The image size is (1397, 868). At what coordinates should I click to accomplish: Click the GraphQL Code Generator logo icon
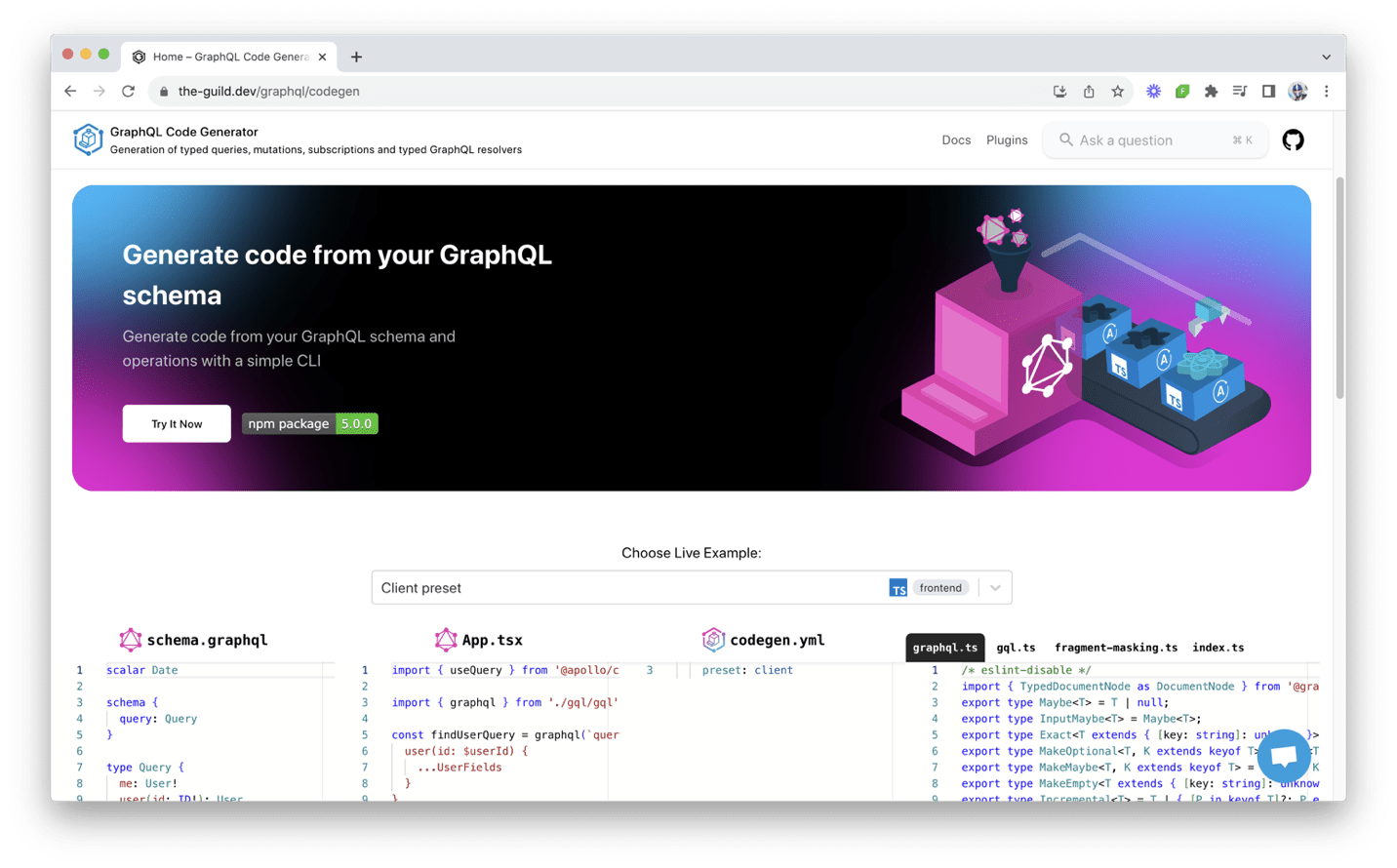tap(88, 139)
